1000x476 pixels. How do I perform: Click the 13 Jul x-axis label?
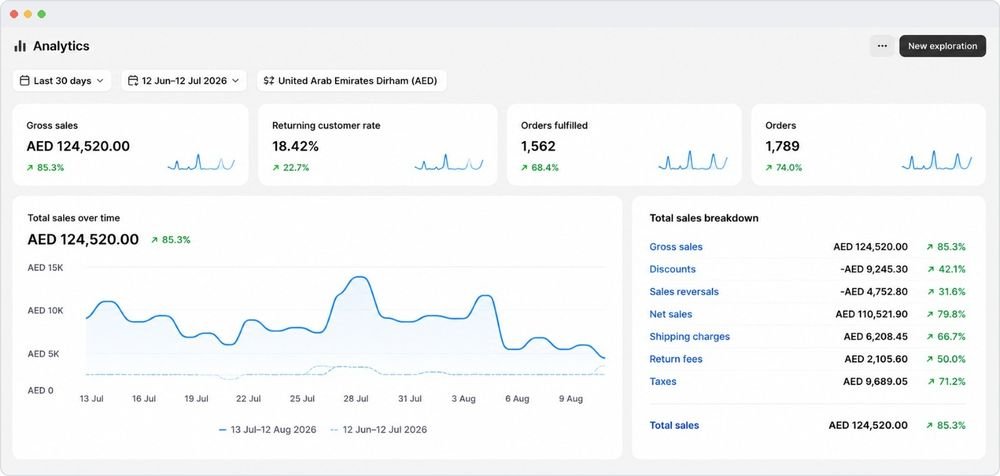(91, 399)
